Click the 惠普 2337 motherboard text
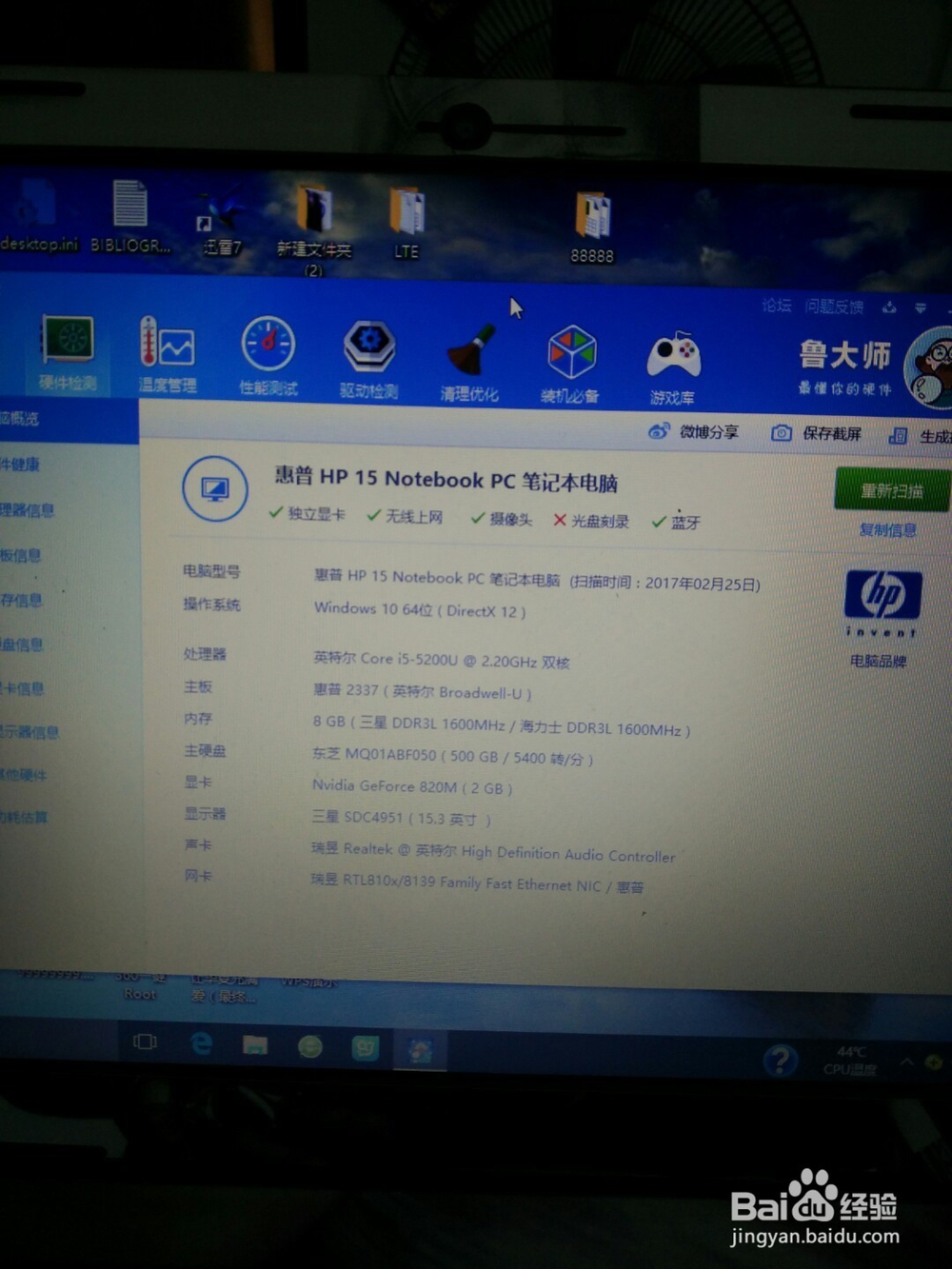The width and height of the screenshot is (952, 1269). click(422, 691)
